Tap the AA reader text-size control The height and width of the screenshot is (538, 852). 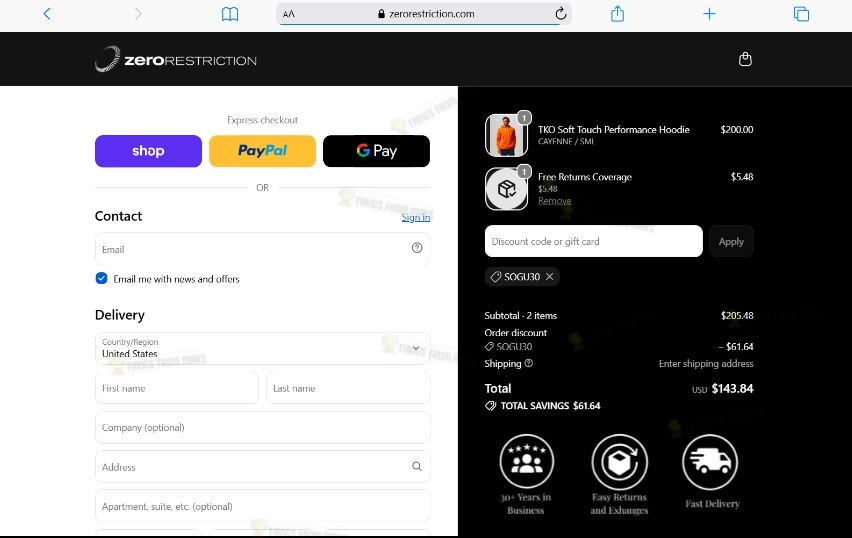(289, 14)
